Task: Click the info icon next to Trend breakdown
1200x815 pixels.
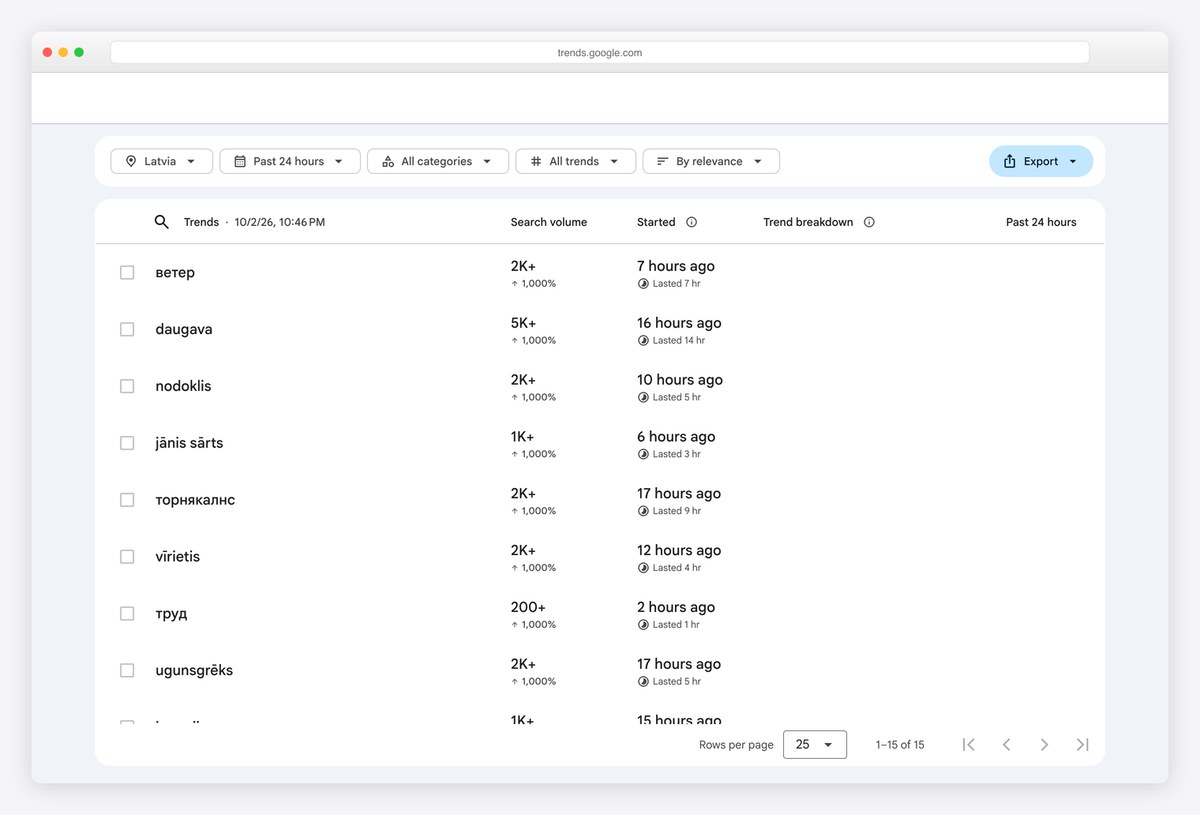Action: [x=869, y=222]
